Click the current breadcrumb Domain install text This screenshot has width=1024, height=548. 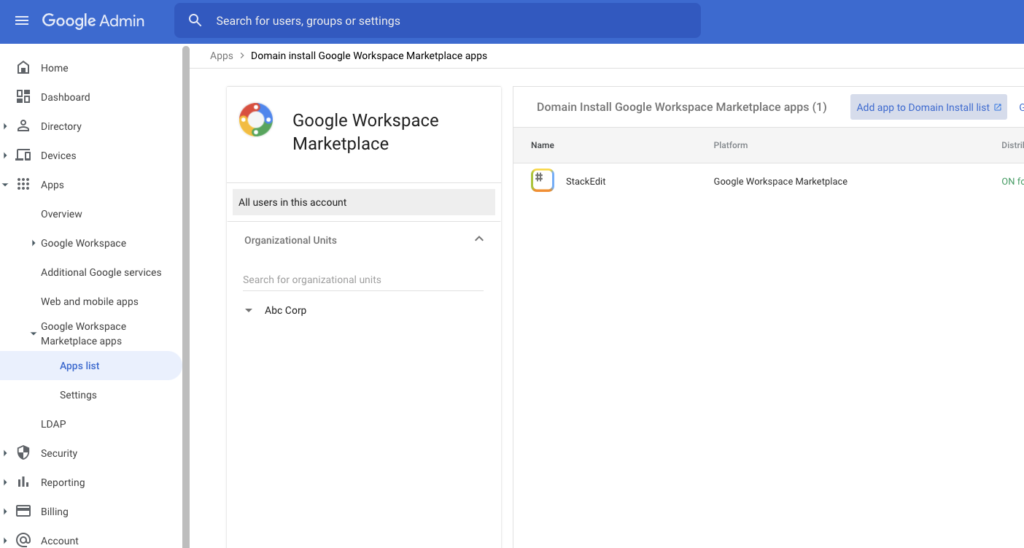click(x=369, y=56)
